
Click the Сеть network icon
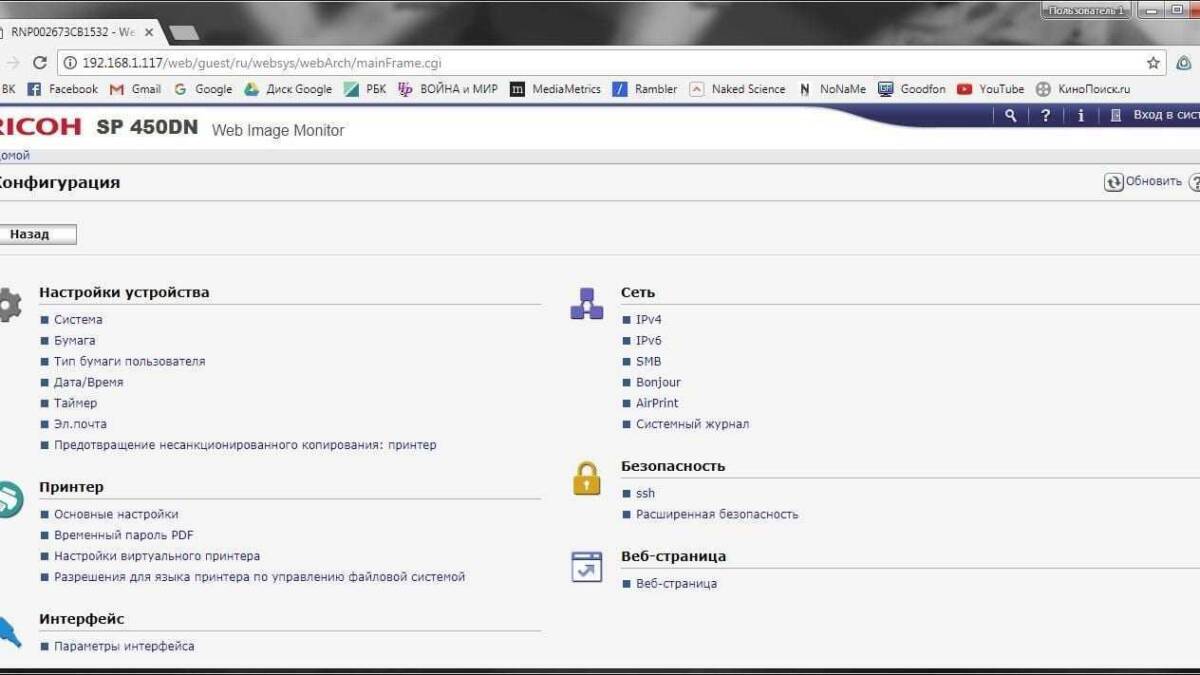(x=586, y=304)
